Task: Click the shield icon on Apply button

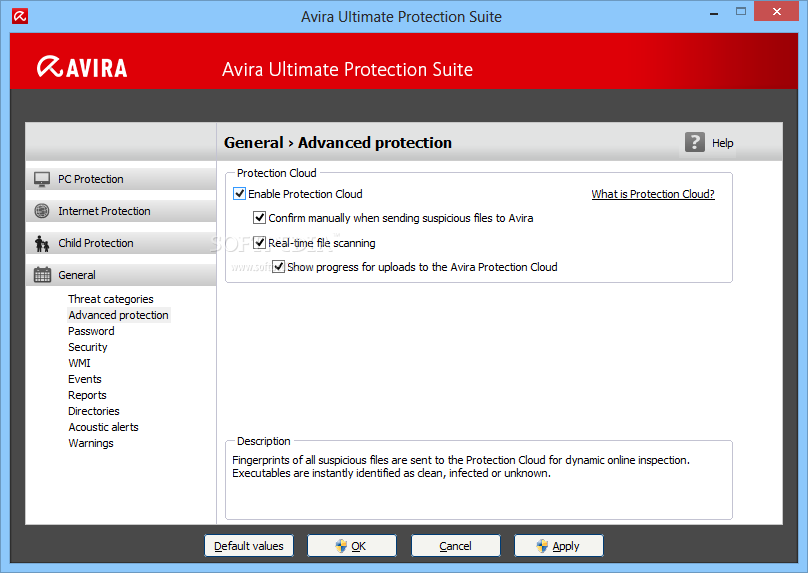Action: click(x=542, y=546)
